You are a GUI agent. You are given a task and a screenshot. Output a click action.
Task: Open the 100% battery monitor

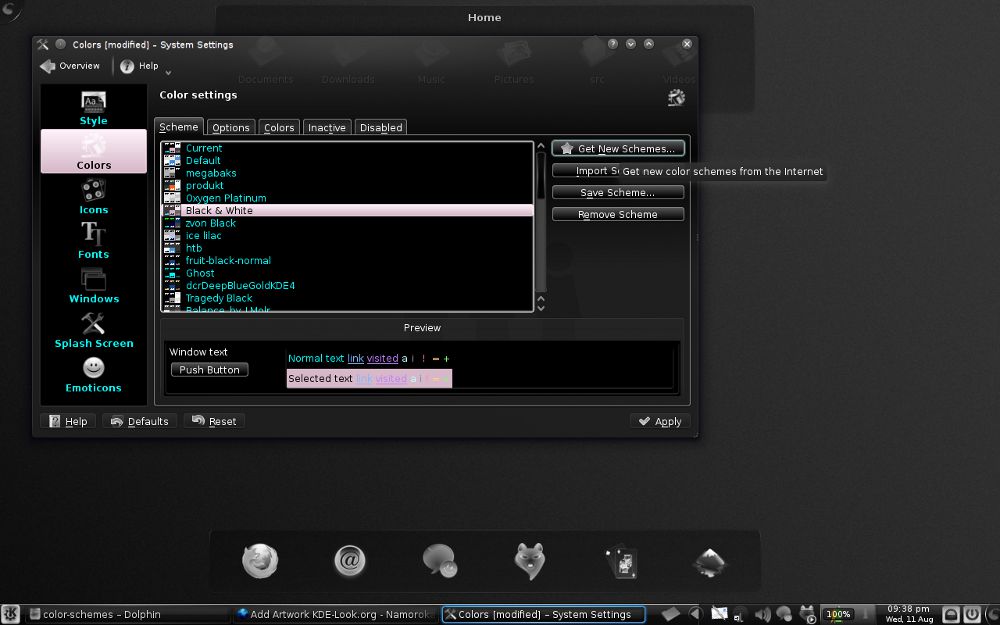tap(837, 614)
